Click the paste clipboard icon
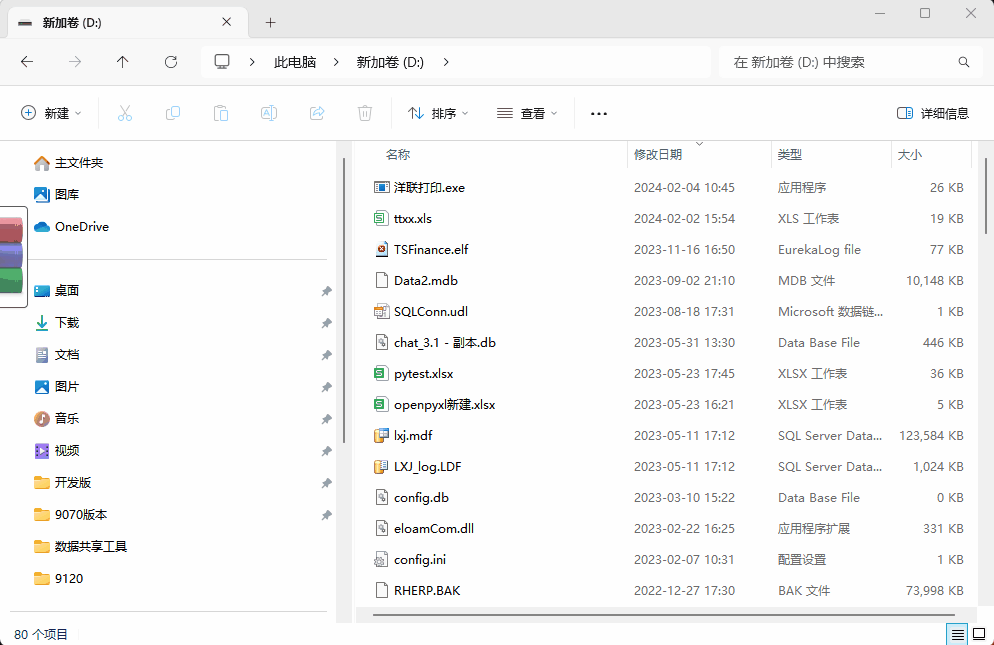 point(221,113)
